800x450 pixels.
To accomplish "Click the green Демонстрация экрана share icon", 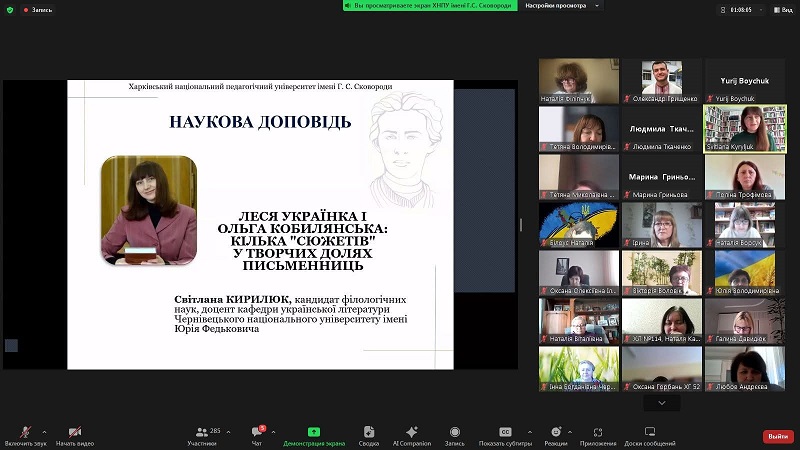I will point(314,432).
